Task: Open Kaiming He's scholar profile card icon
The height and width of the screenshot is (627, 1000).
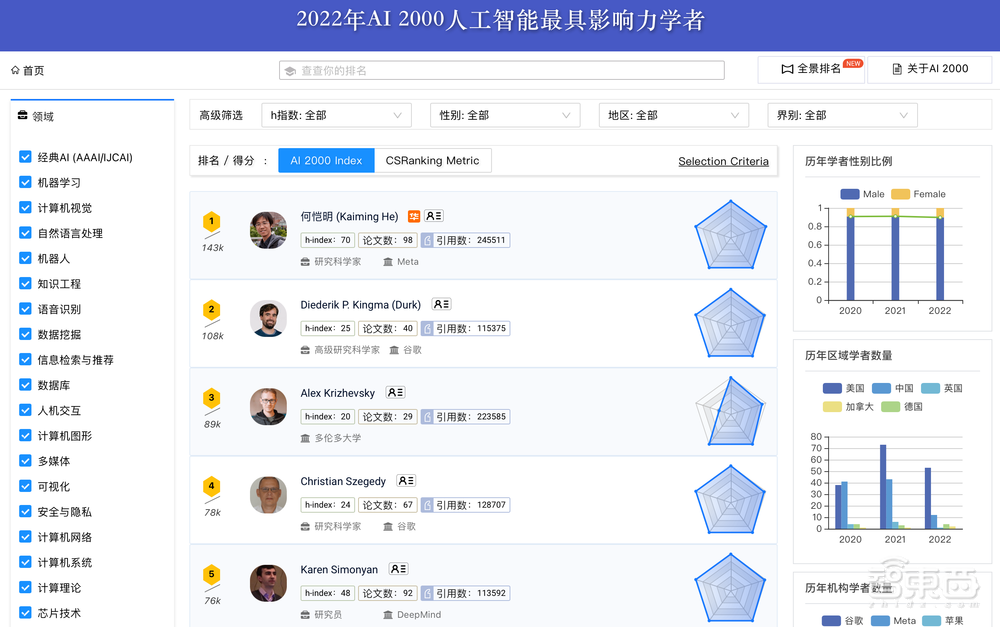Action: [x=433, y=215]
